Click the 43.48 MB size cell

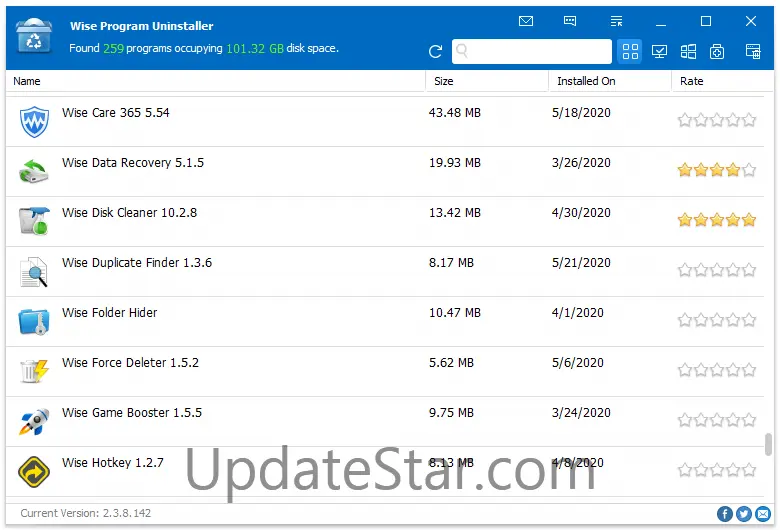click(455, 113)
